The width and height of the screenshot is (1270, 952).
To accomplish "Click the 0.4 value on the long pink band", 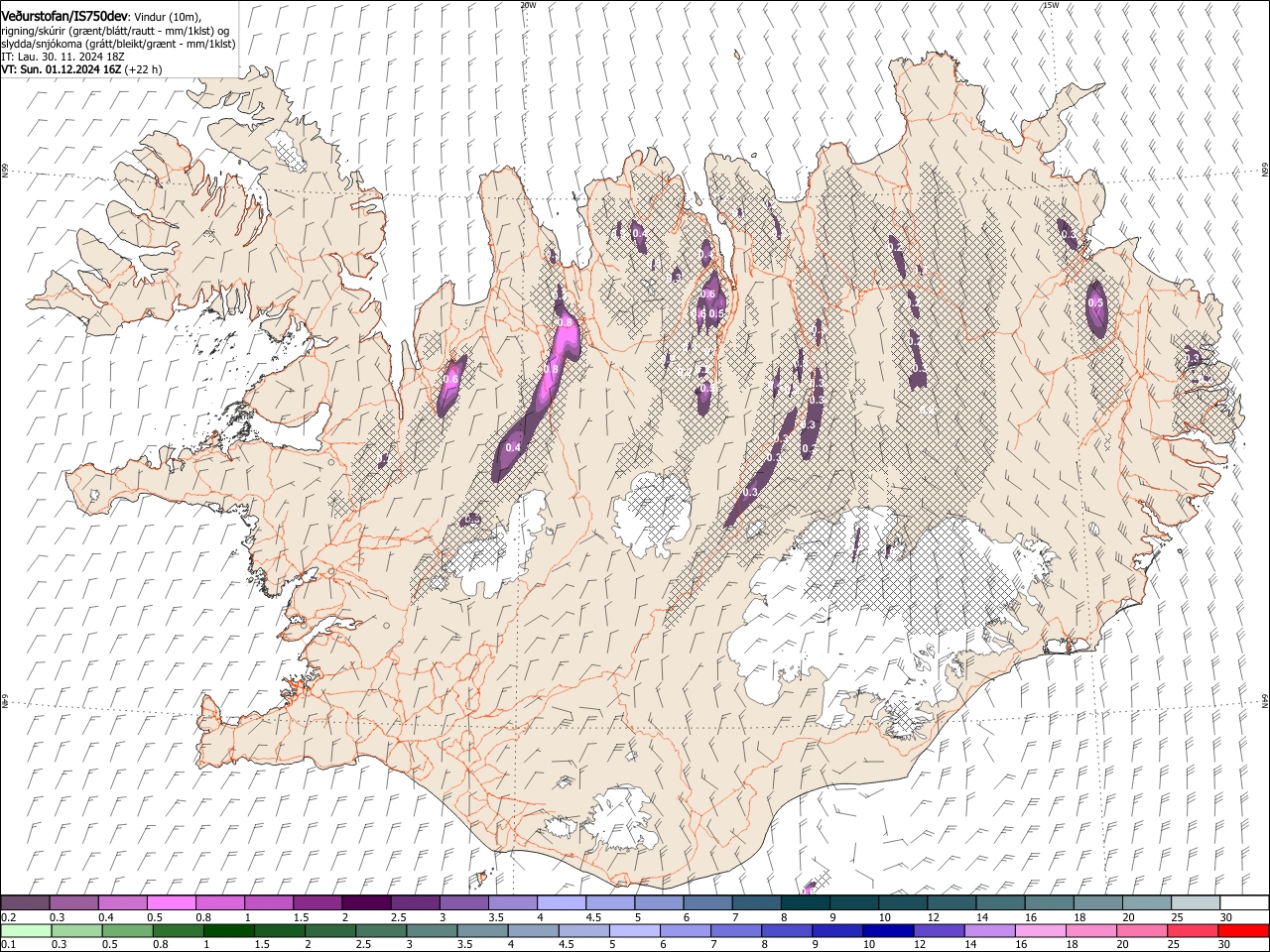I will (513, 447).
